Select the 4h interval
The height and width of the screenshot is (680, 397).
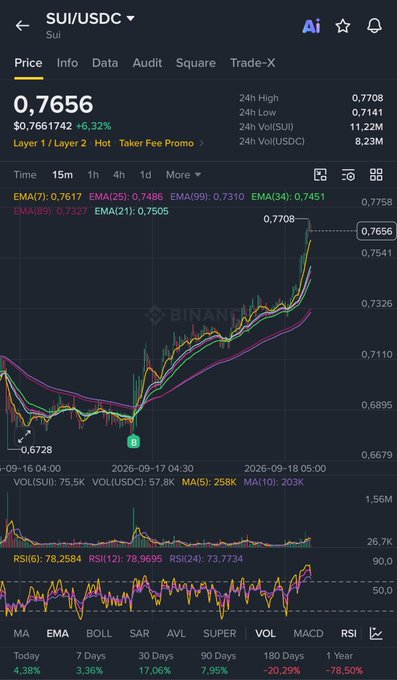point(119,175)
